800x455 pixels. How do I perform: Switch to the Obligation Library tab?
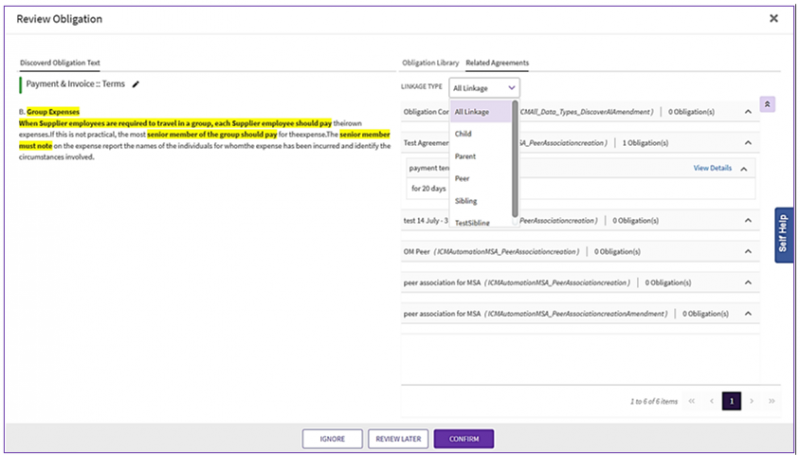(x=430, y=63)
